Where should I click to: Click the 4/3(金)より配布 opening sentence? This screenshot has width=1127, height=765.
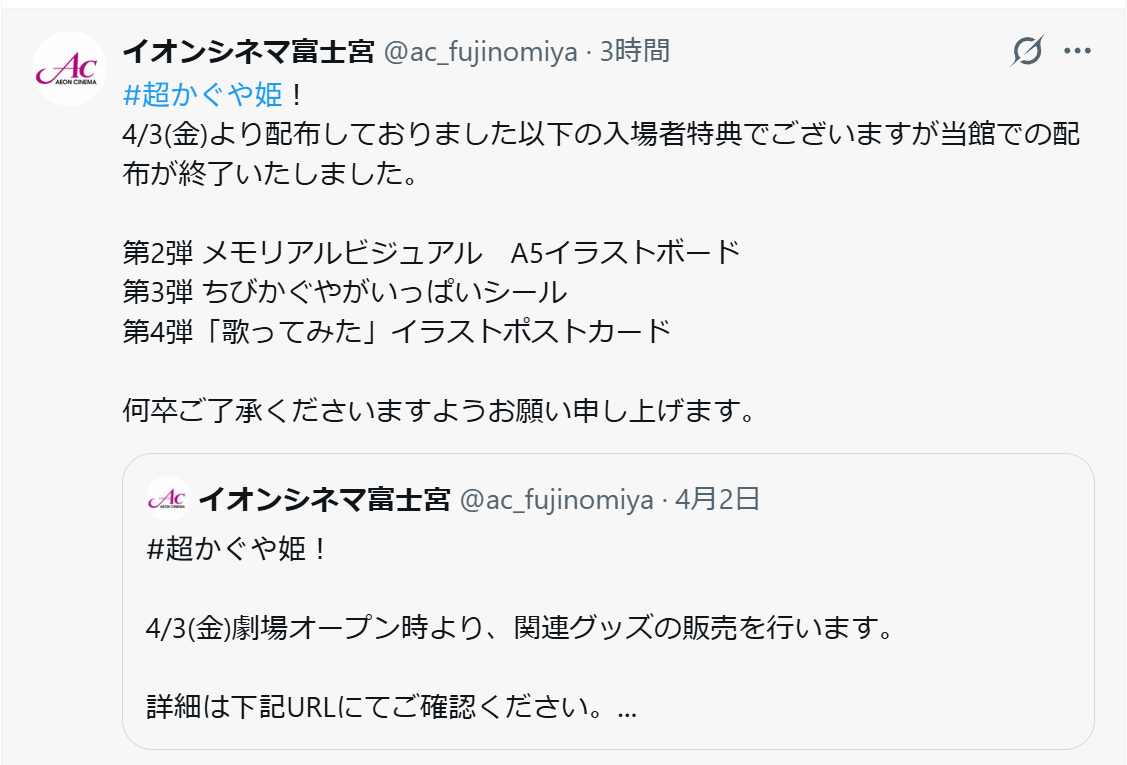click(x=600, y=135)
